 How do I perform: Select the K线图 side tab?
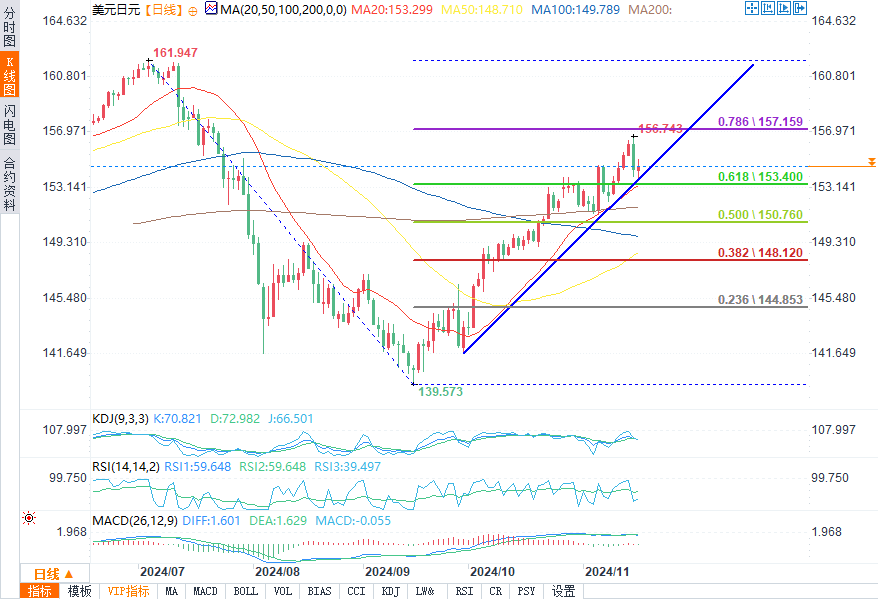pyautogui.click(x=10, y=76)
